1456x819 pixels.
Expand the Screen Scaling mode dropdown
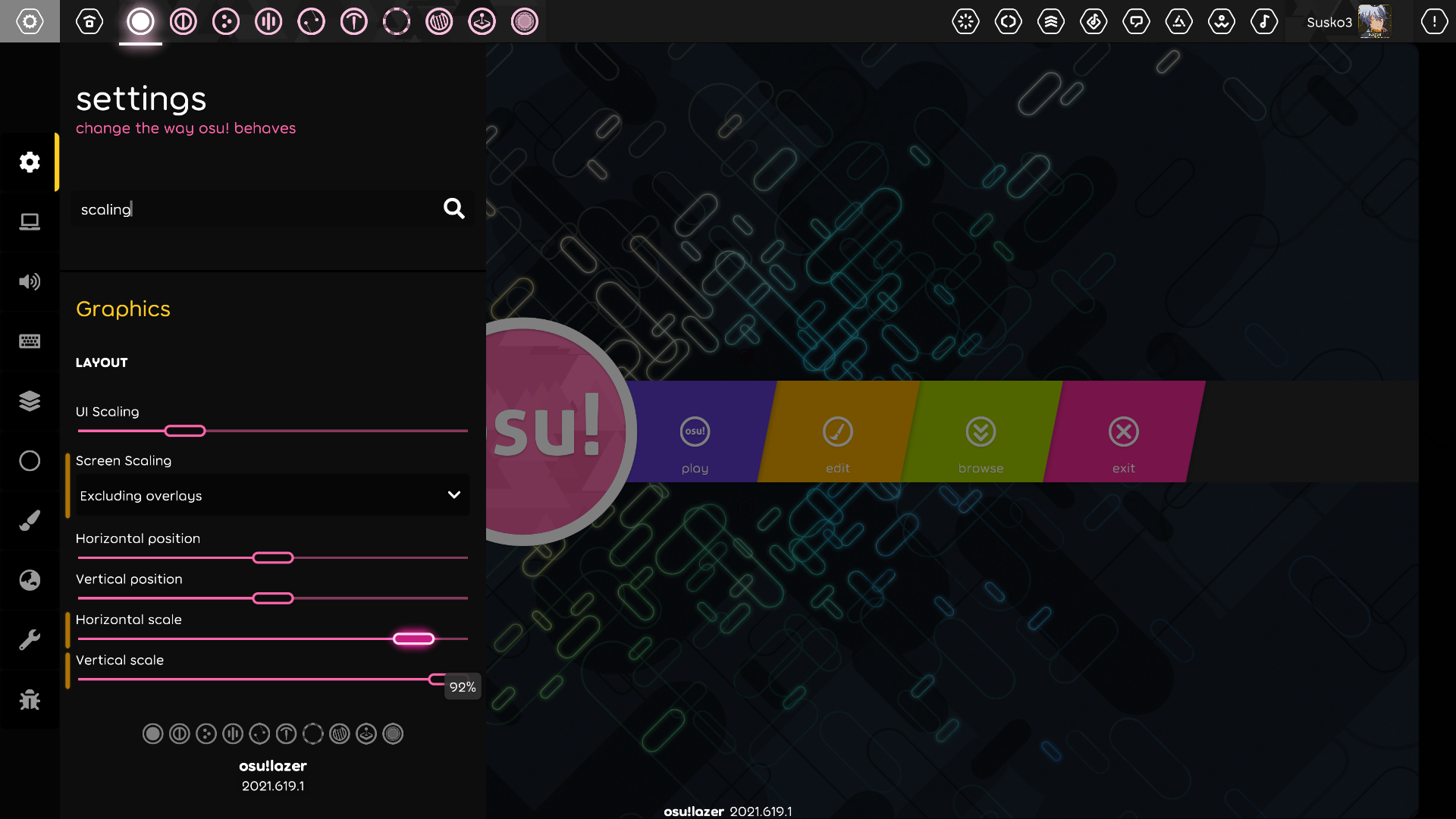[271, 495]
